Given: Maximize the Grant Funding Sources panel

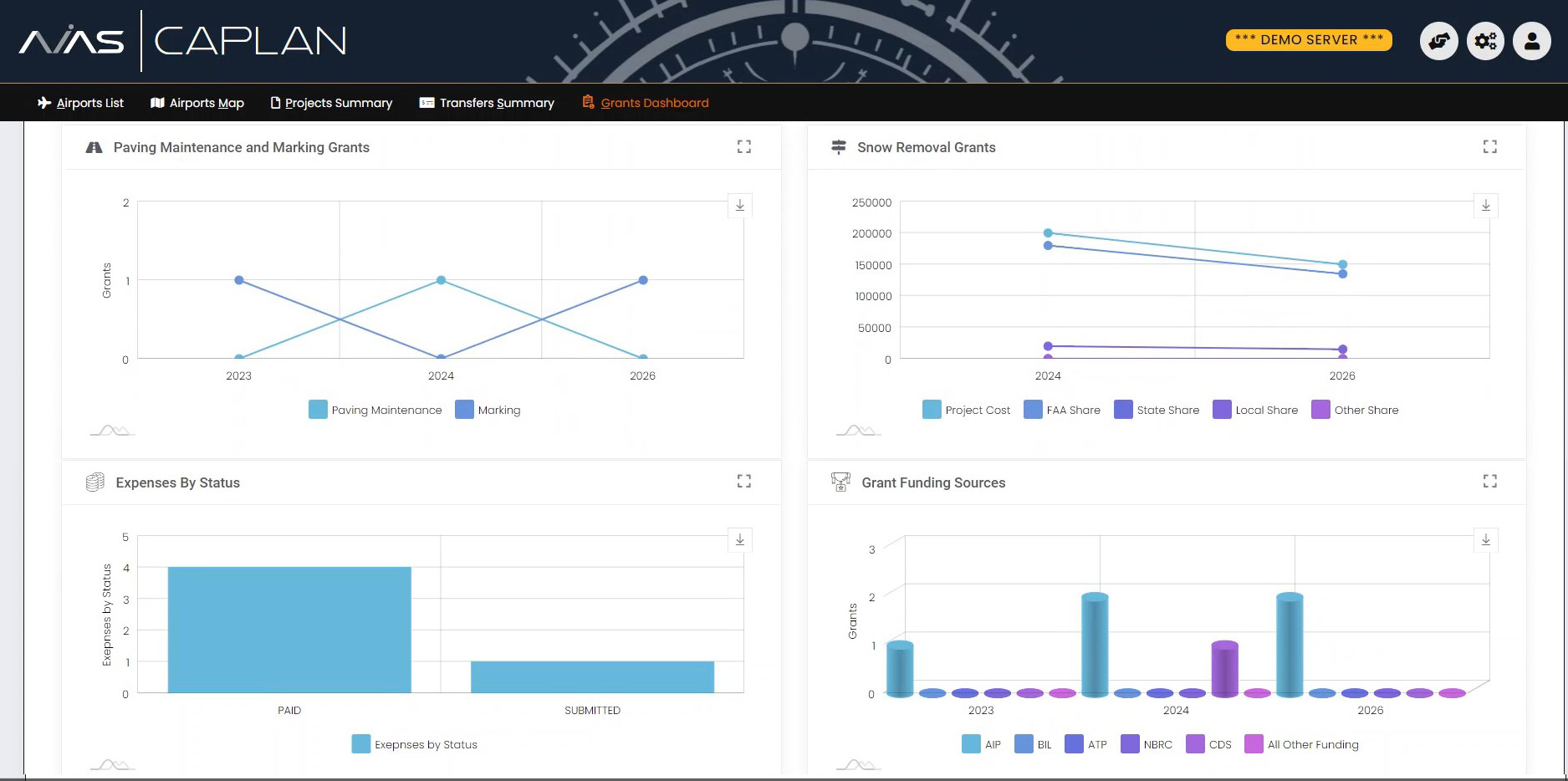Looking at the screenshot, I should pos(1489,482).
